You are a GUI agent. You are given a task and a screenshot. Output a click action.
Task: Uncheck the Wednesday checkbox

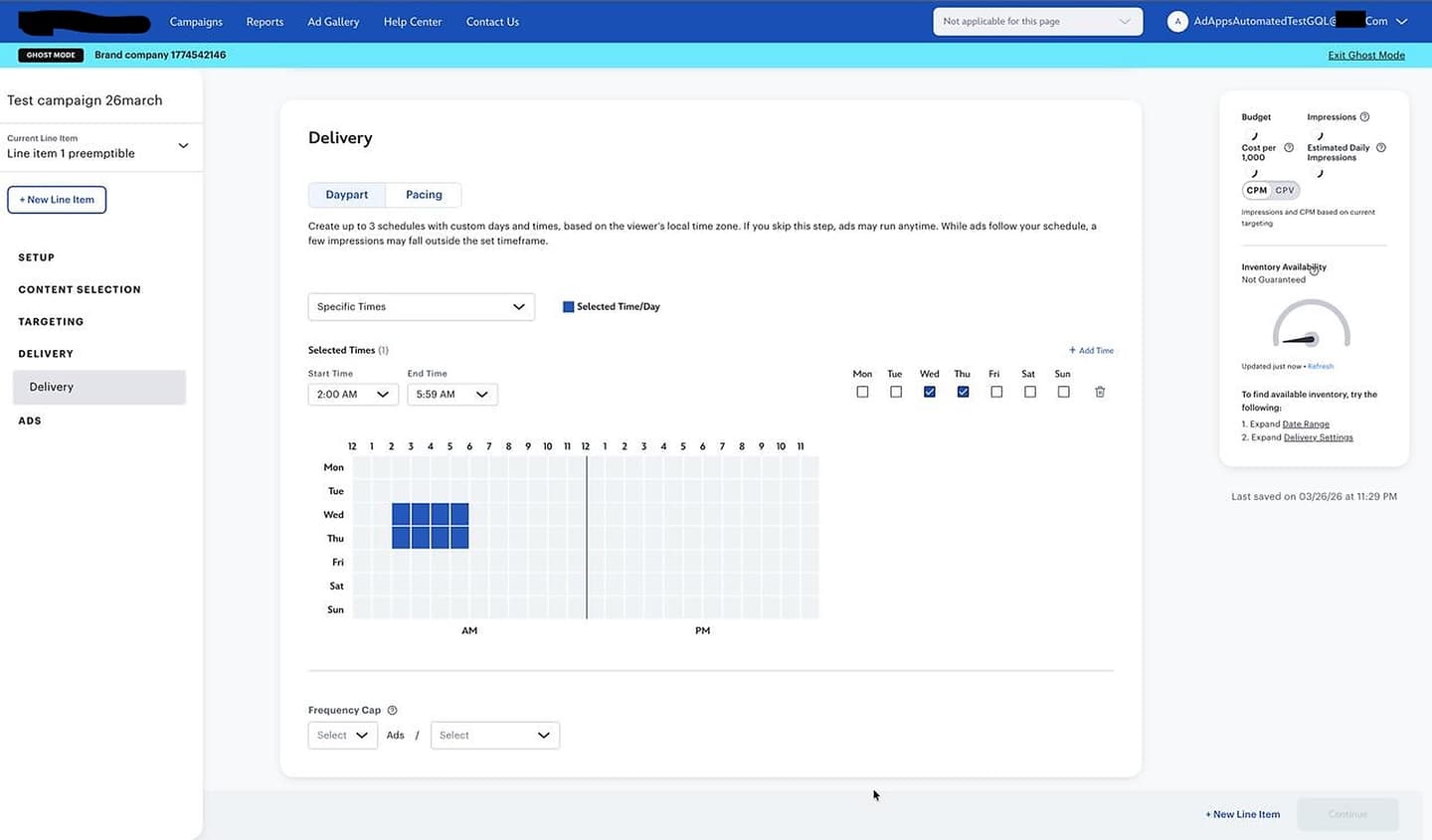coord(929,391)
